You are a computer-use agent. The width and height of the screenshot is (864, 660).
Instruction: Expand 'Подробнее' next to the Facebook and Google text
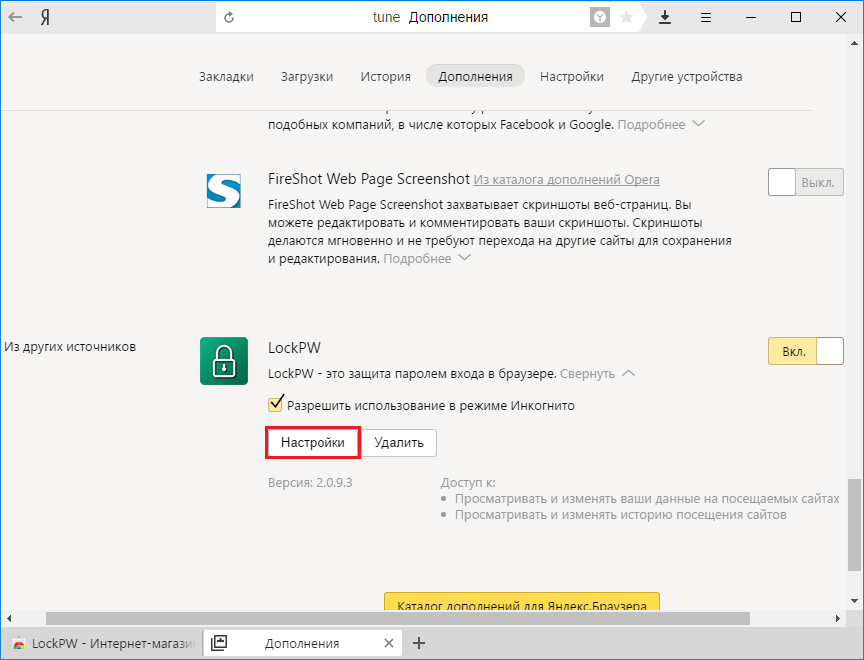click(661, 124)
